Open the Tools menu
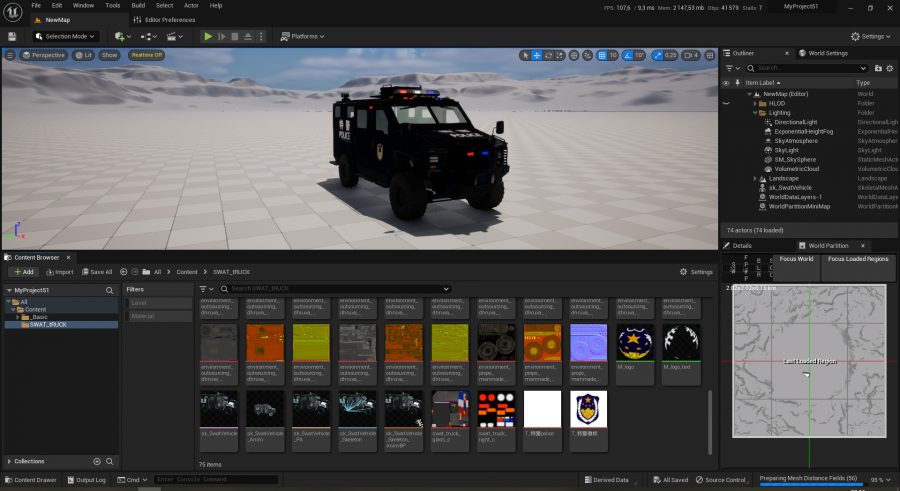Viewport: 900px width, 491px height. click(113, 5)
